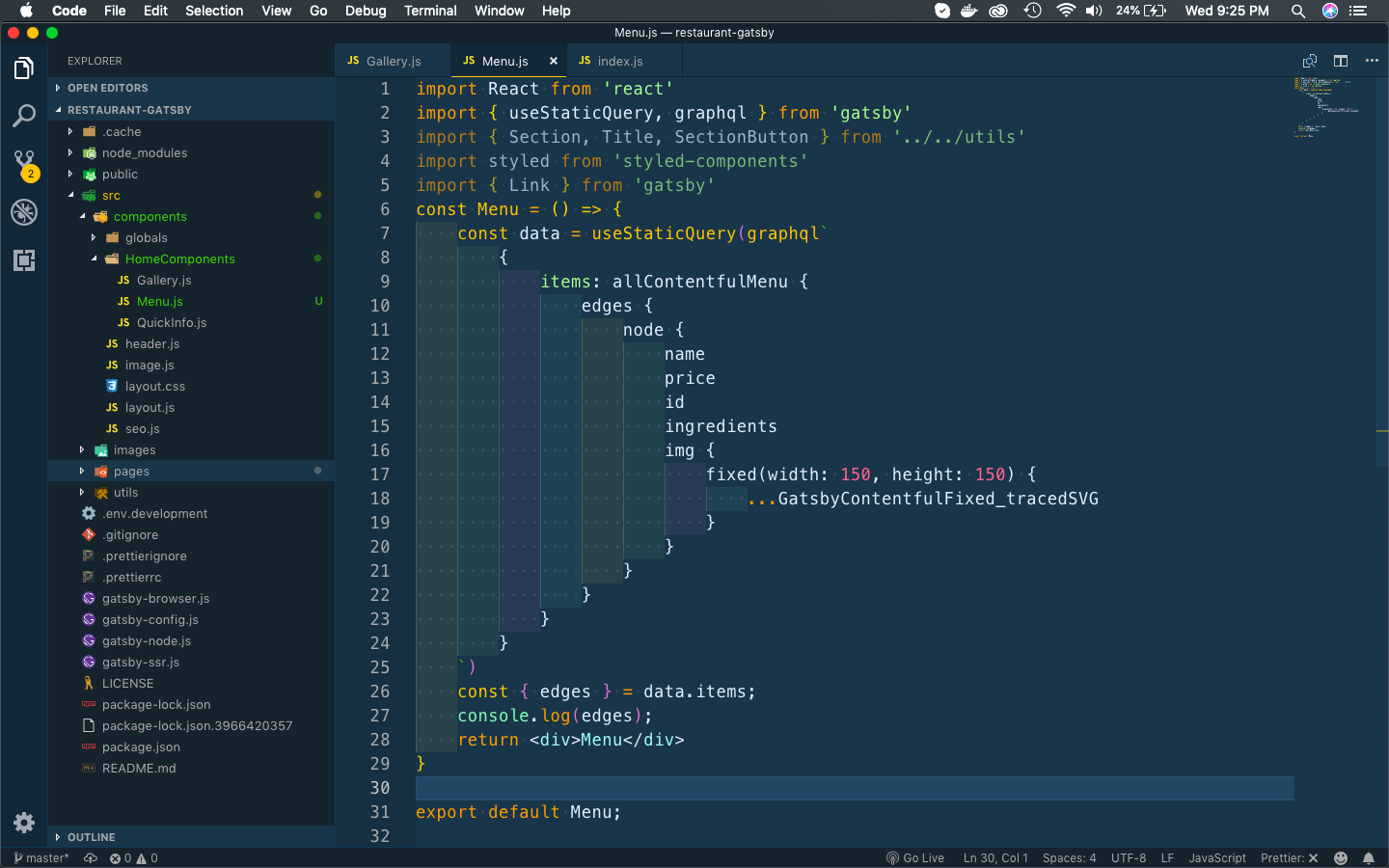This screenshot has height=868, width=1389.
Task: Expand the pages folder
Action: [192, 472]
